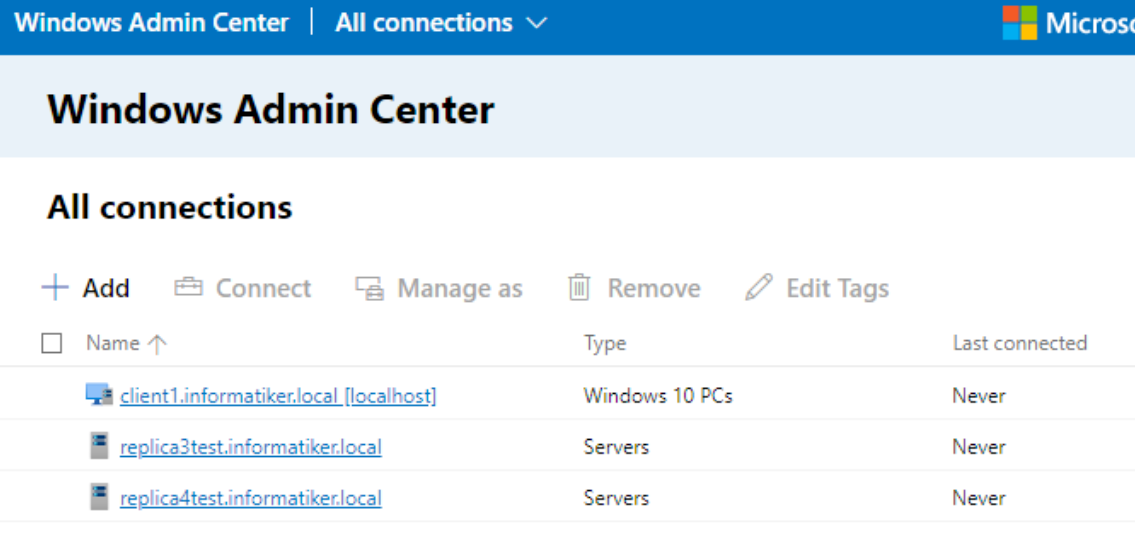
Task: Click the trash can Remove icon
Action: click(x=579, y=288)
